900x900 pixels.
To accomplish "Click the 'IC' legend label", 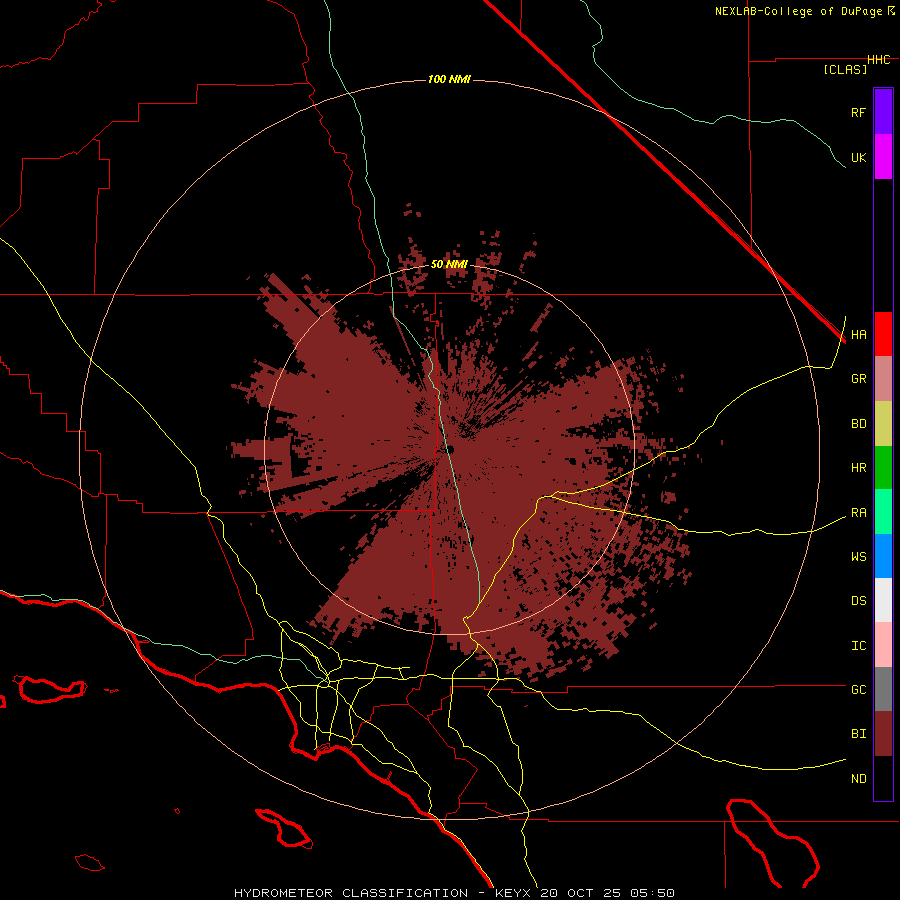I will (x=858, y=646).
